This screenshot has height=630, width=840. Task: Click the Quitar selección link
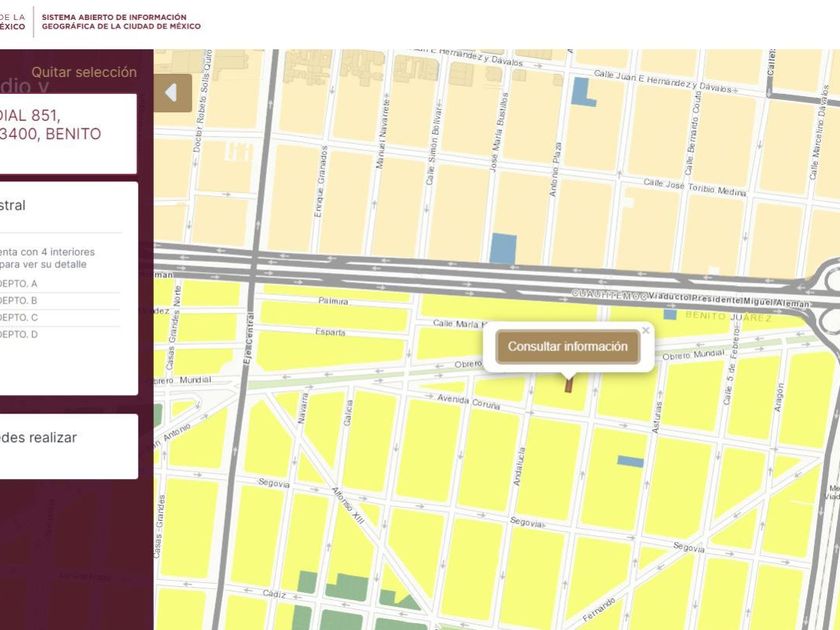[84, 72]
